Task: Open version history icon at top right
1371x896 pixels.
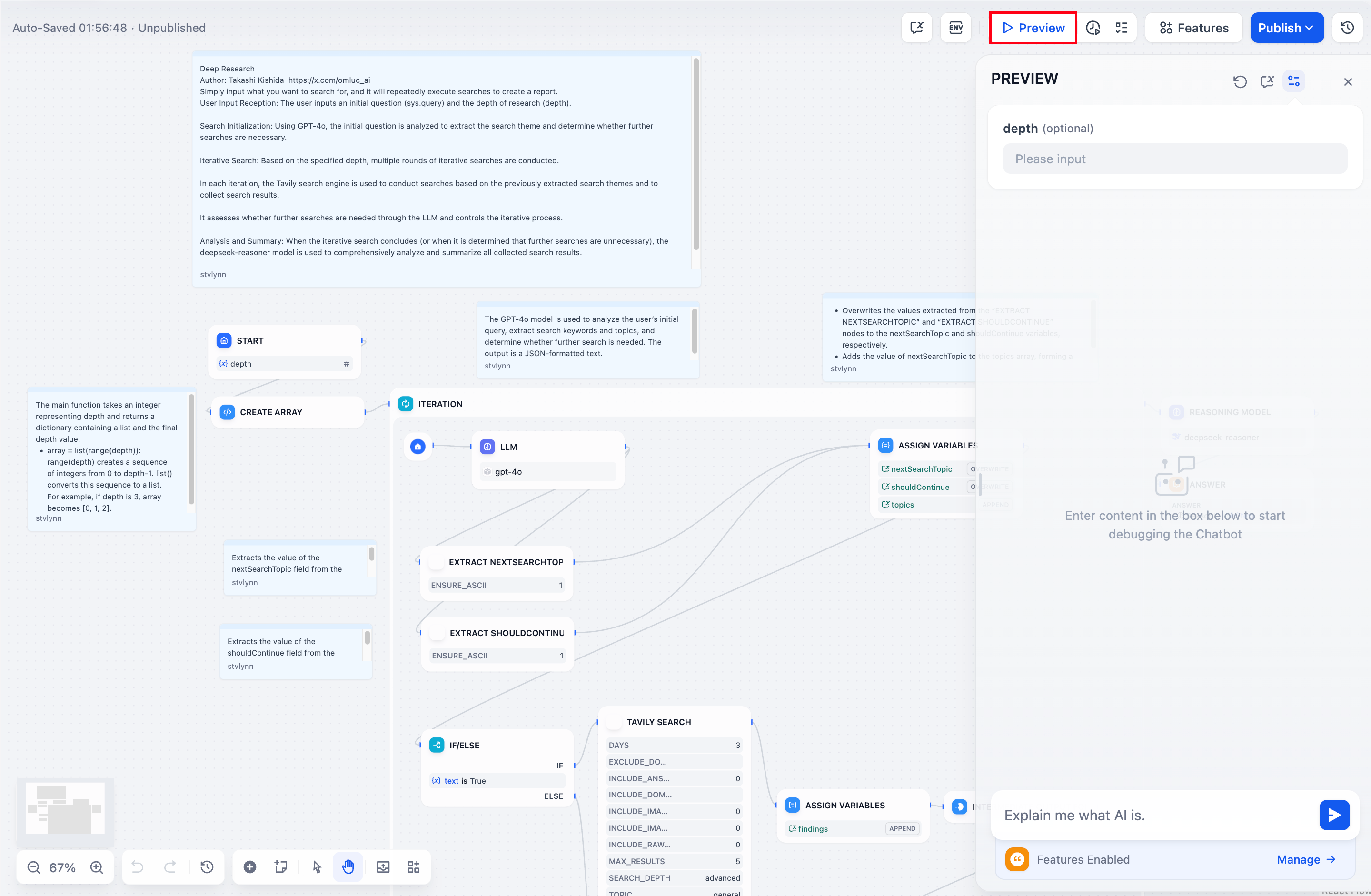Action: (x=1347, y=28)
